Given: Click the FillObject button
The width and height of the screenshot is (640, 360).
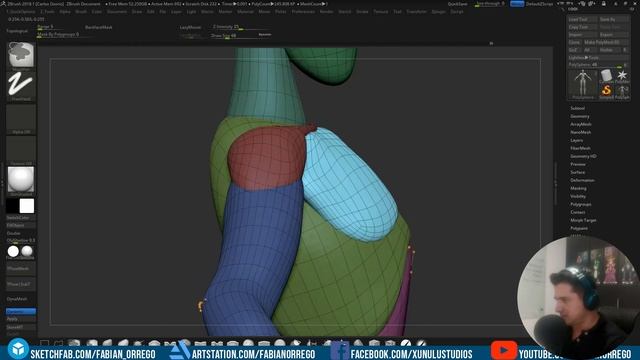Looking at the screenshot, I should point(21,225).
